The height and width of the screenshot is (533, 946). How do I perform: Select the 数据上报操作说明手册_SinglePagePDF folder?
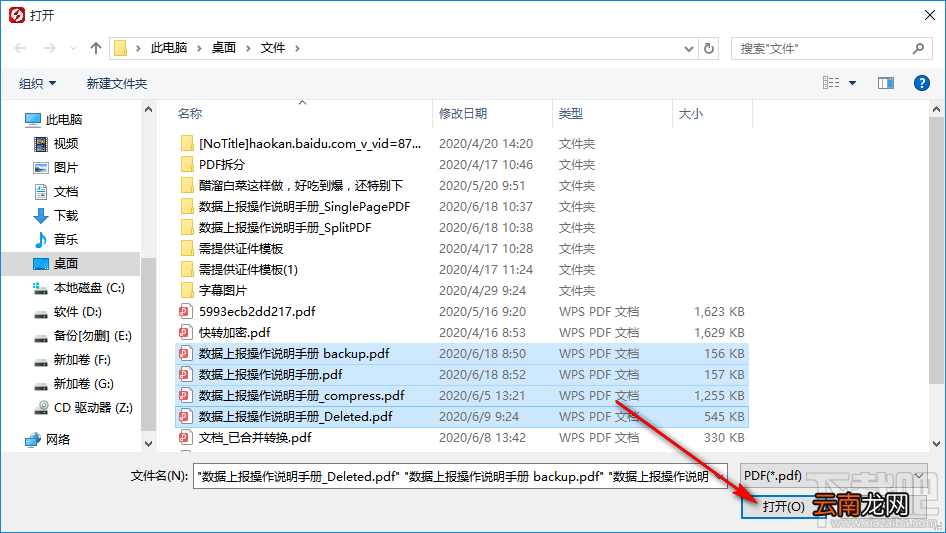click(462, 206)
